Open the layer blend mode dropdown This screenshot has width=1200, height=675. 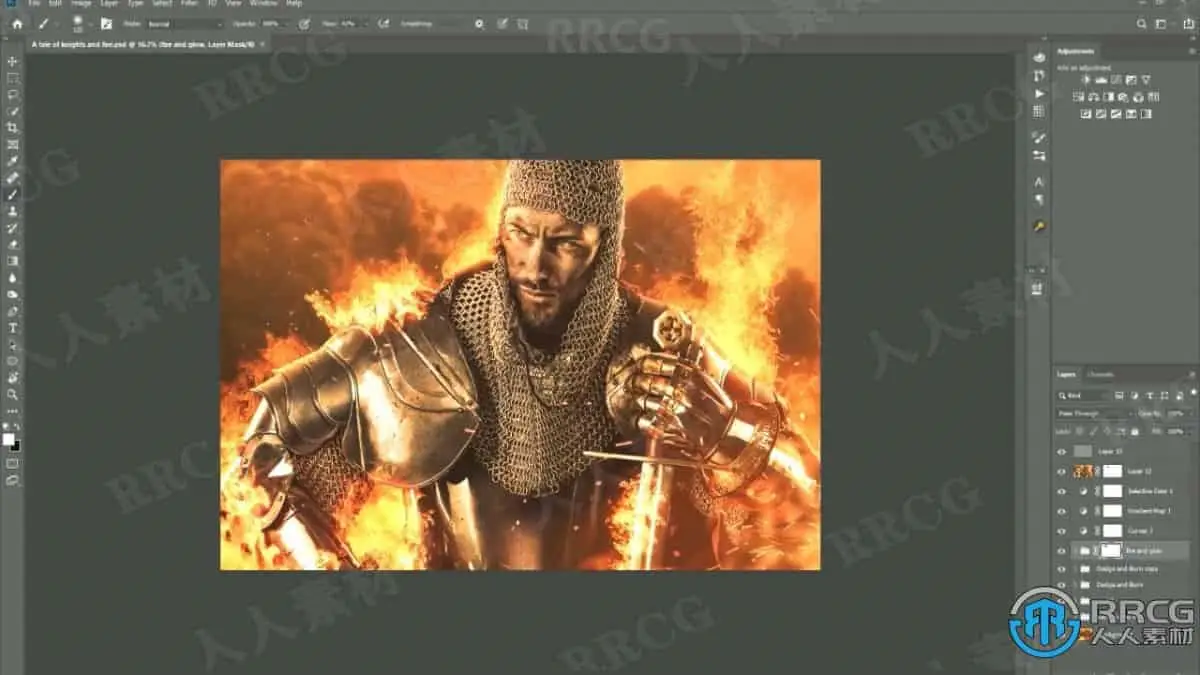[x=1094, y=413]
